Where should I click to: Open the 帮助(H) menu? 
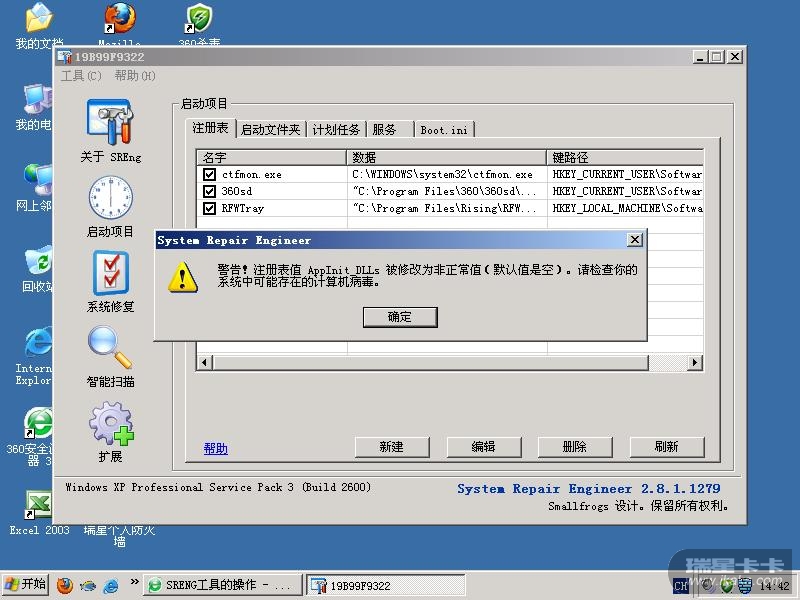(135, 76)
